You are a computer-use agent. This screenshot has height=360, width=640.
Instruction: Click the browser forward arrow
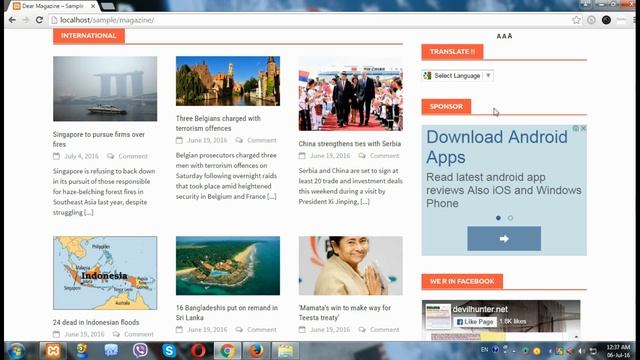(x=26, y=20)
